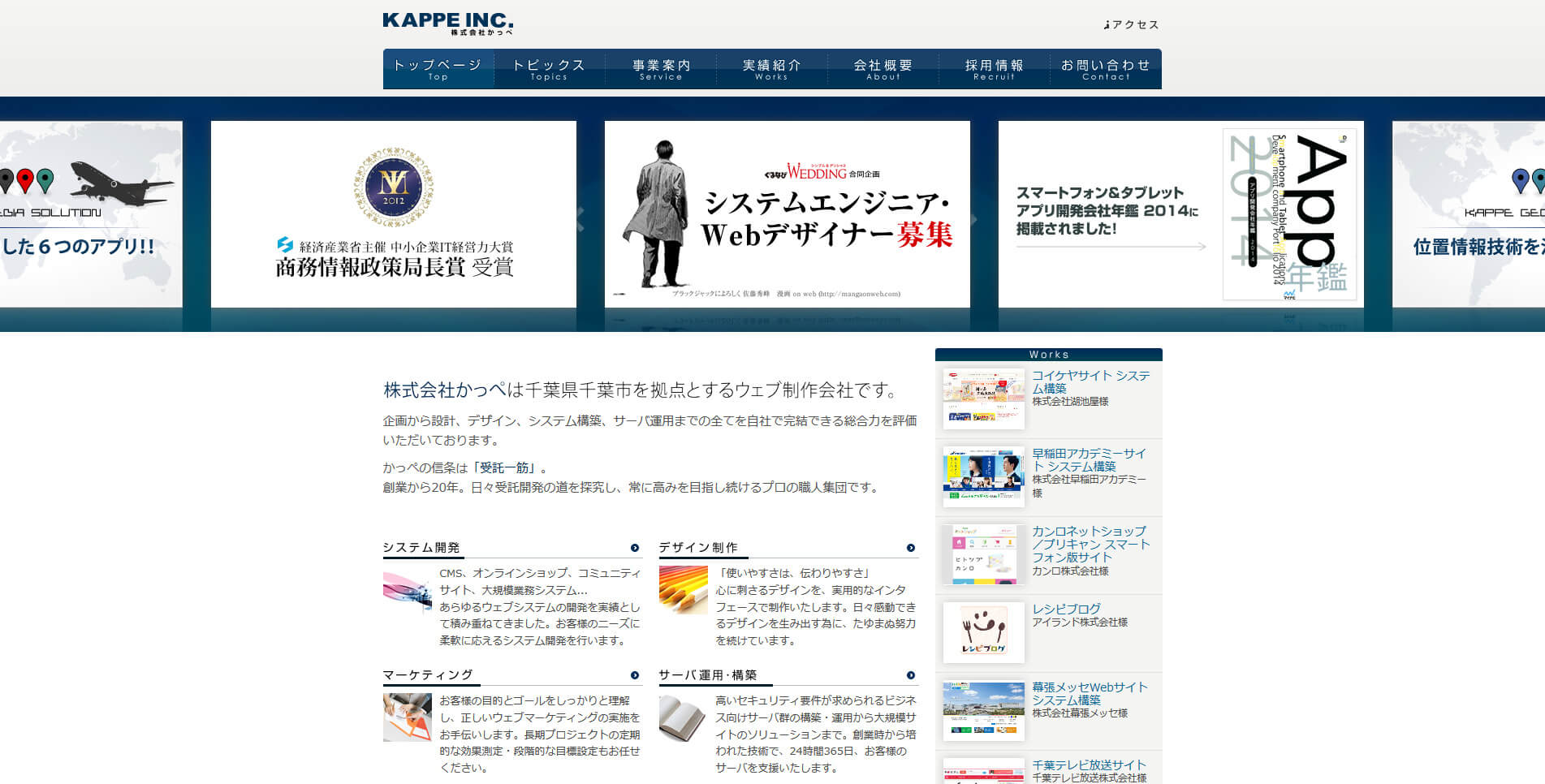Click the レシピブログ smiley thumbnail

(984, 633)
